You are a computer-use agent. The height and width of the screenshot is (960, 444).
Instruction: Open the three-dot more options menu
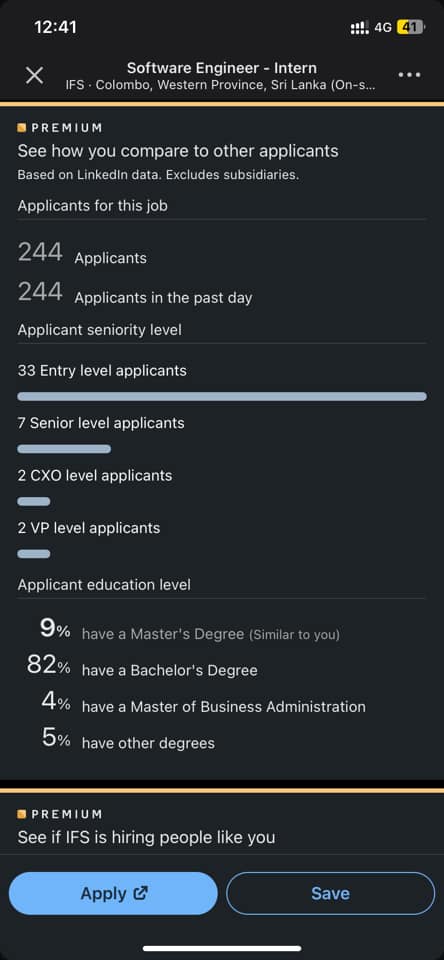(409, 75)
